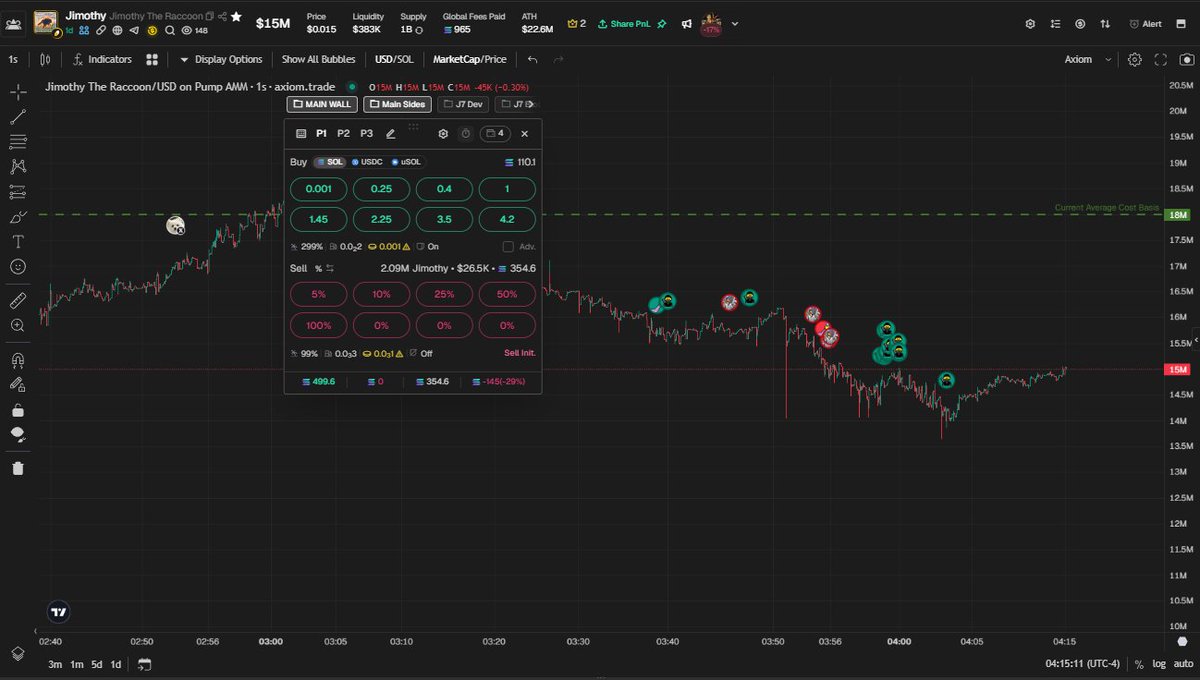The image size is (1200, 680).
Task: Select the Main Sides wallet group
Action: point(397,104)
